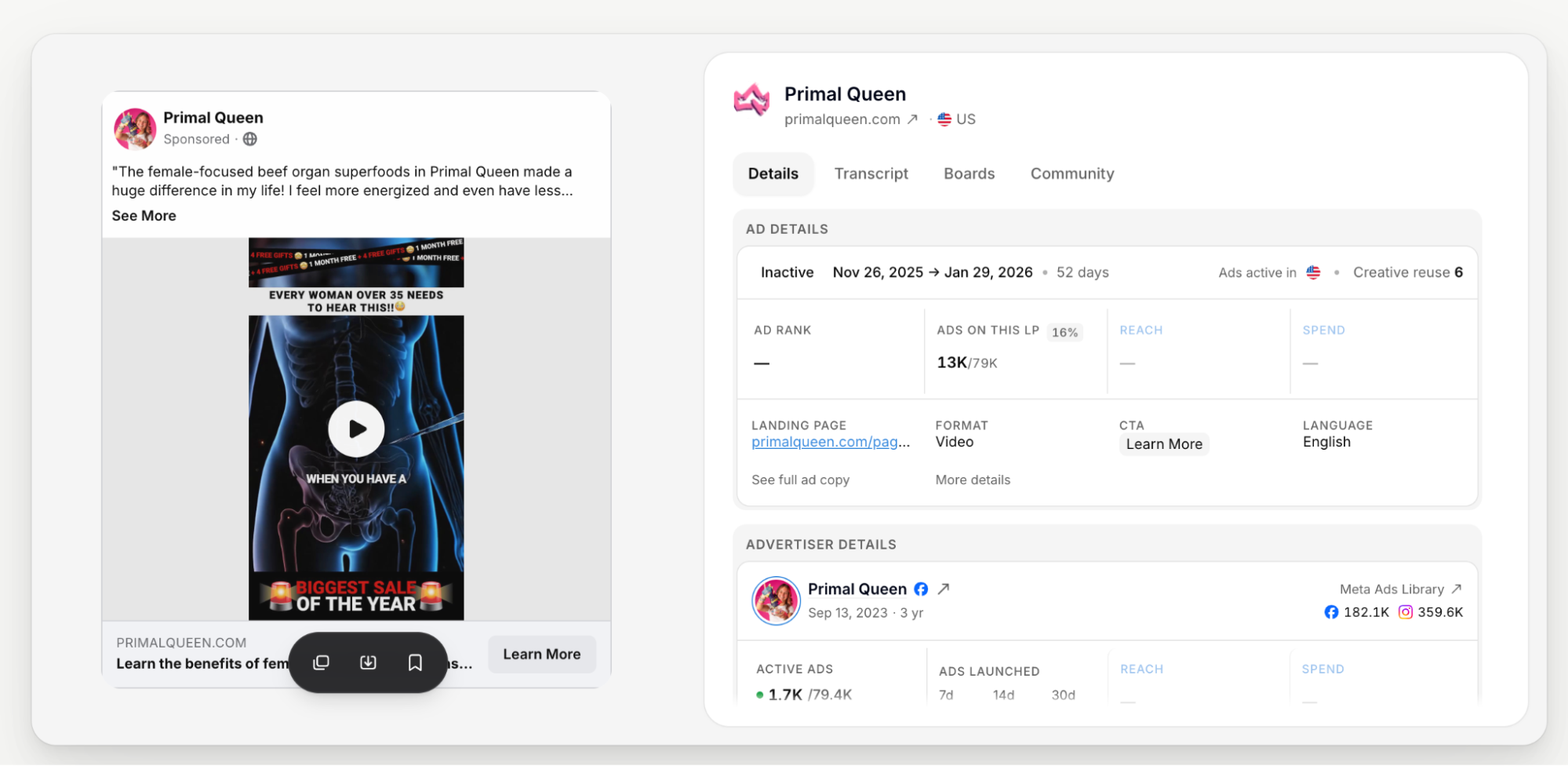This screenshot has height=766, width=1568.
Task: Click the Instagram icon near 359.6K
Action: tap(1406, 612)
